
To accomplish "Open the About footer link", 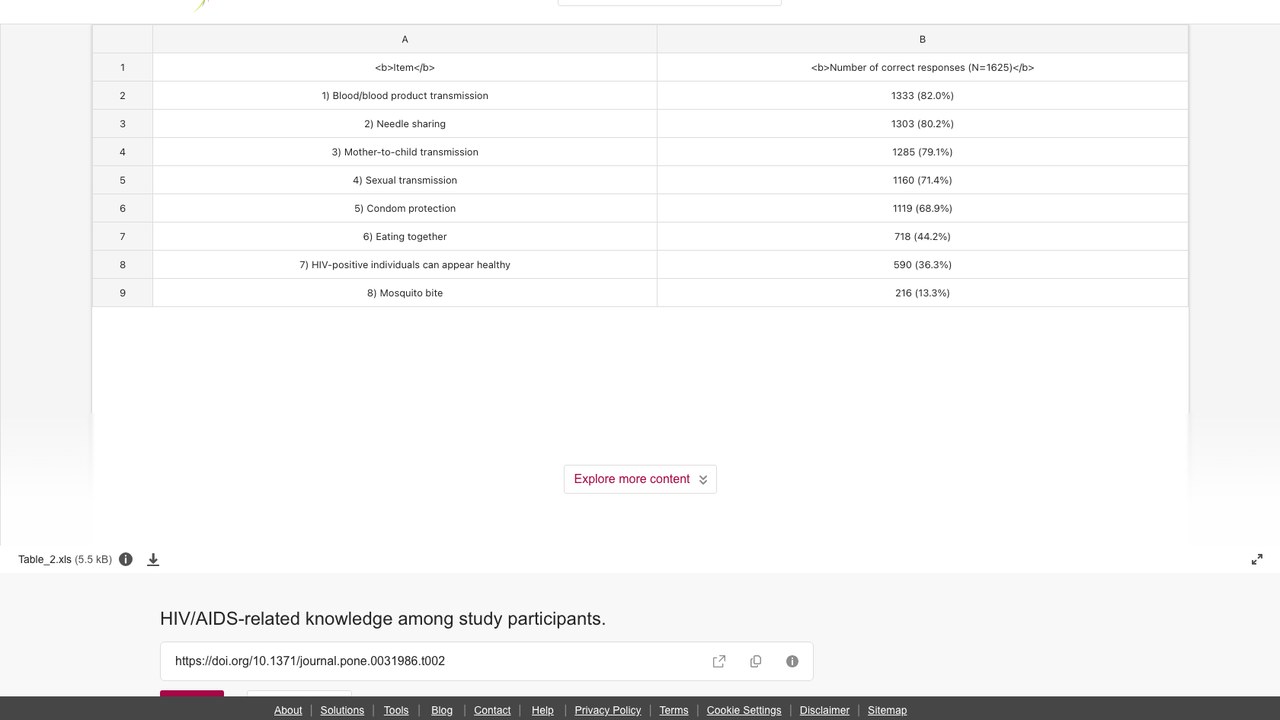I will coord(288,710).
